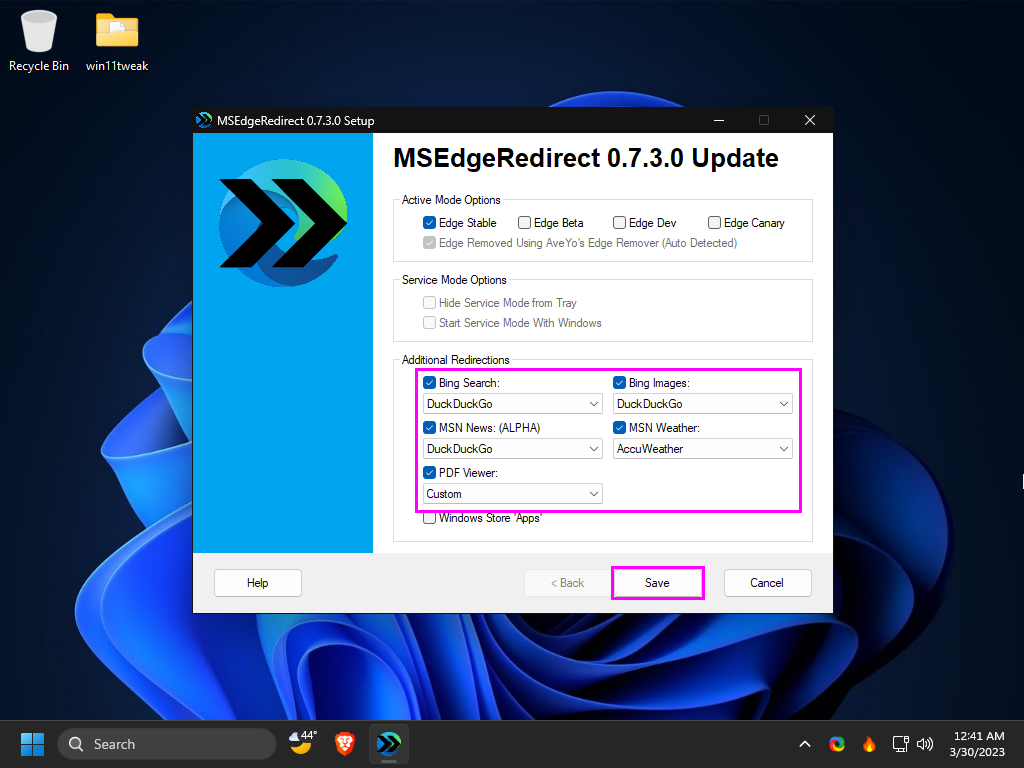Click the colorful browser tray icon

(x=837, y=744)
